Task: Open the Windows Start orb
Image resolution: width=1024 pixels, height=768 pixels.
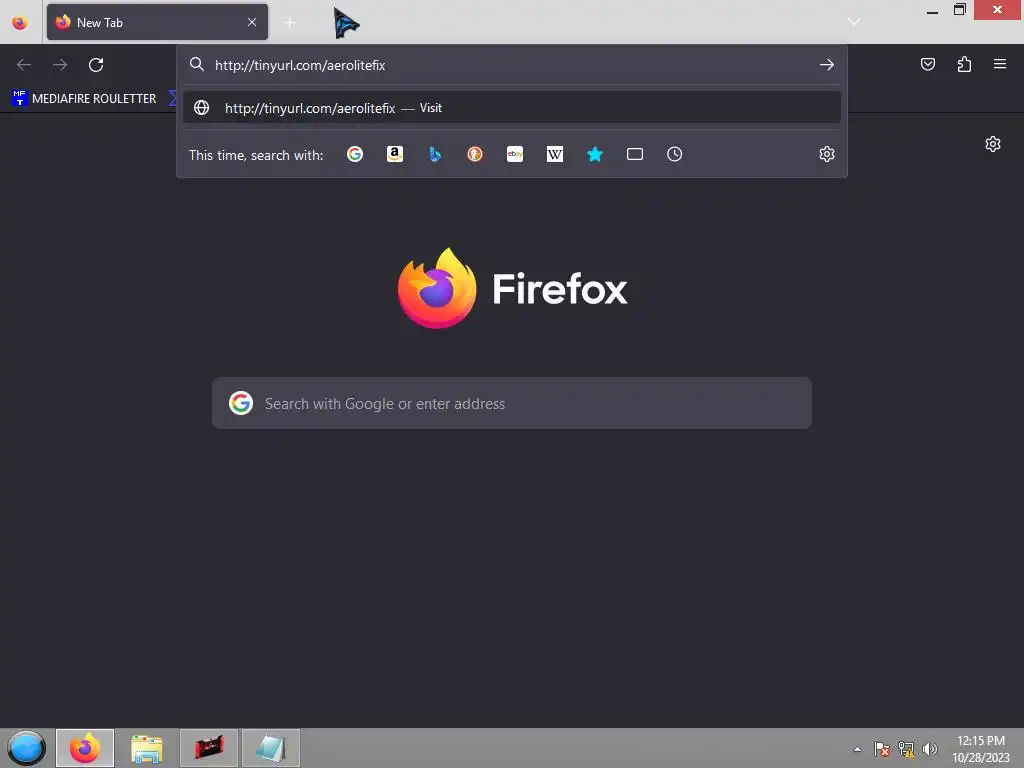Action: [26, 748]
